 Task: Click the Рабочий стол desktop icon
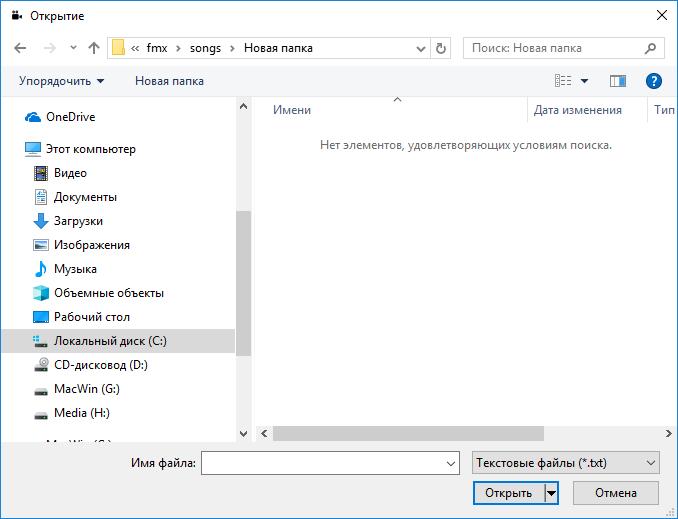pos(41,317)
